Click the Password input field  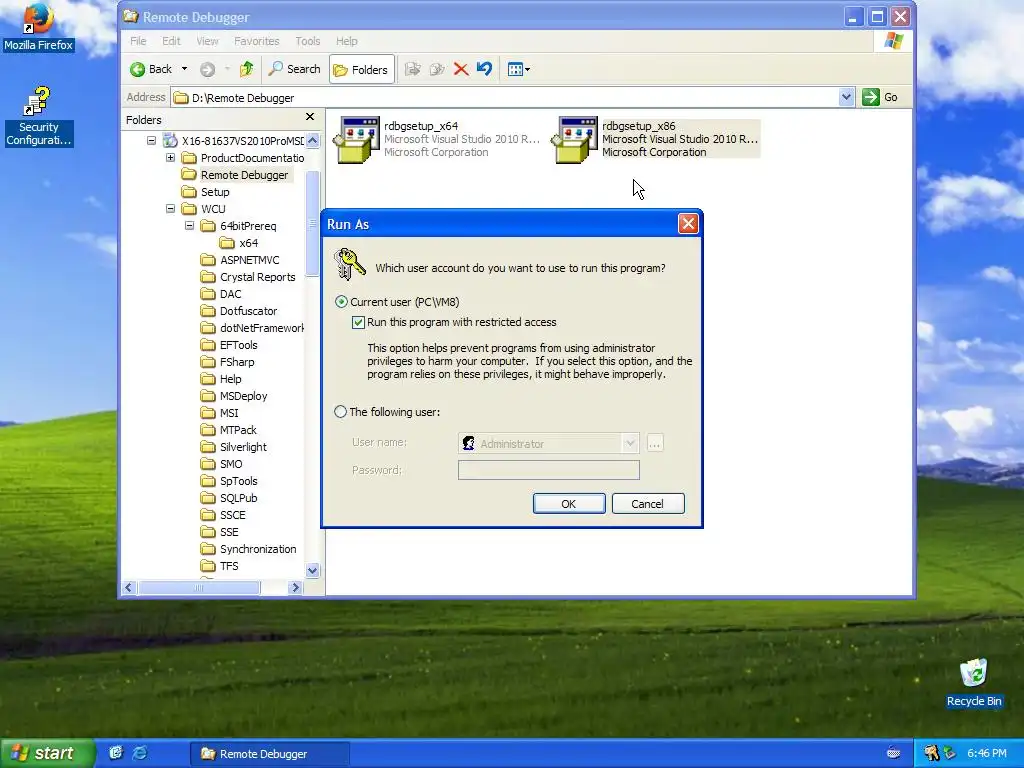pos(549,470)
